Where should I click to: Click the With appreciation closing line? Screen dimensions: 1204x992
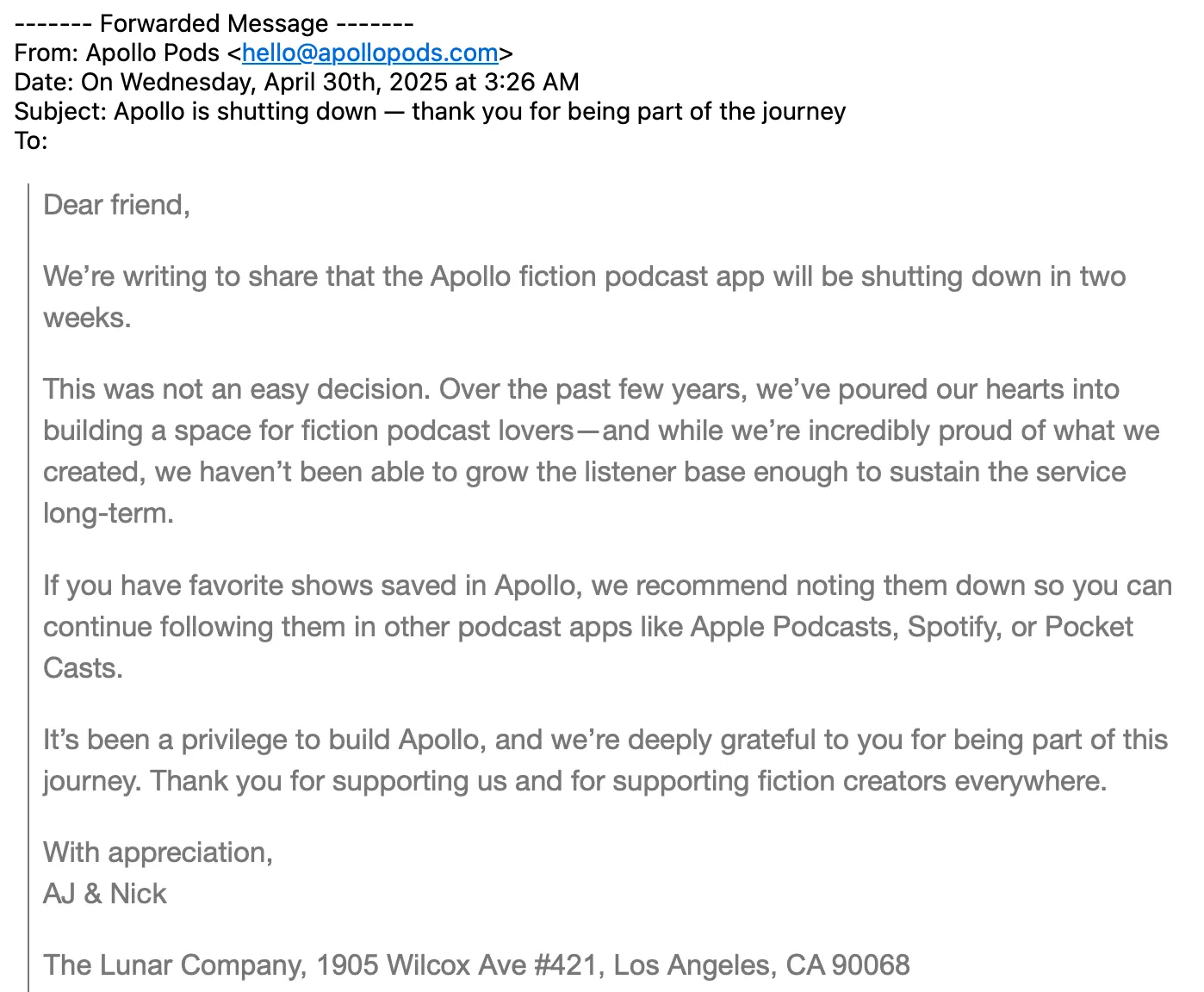click(158, 852)
